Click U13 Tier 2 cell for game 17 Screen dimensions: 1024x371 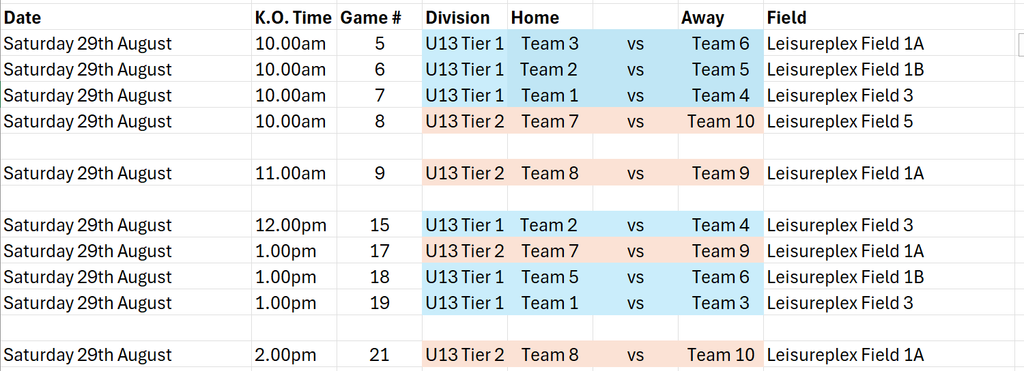[x=464, y=251]
